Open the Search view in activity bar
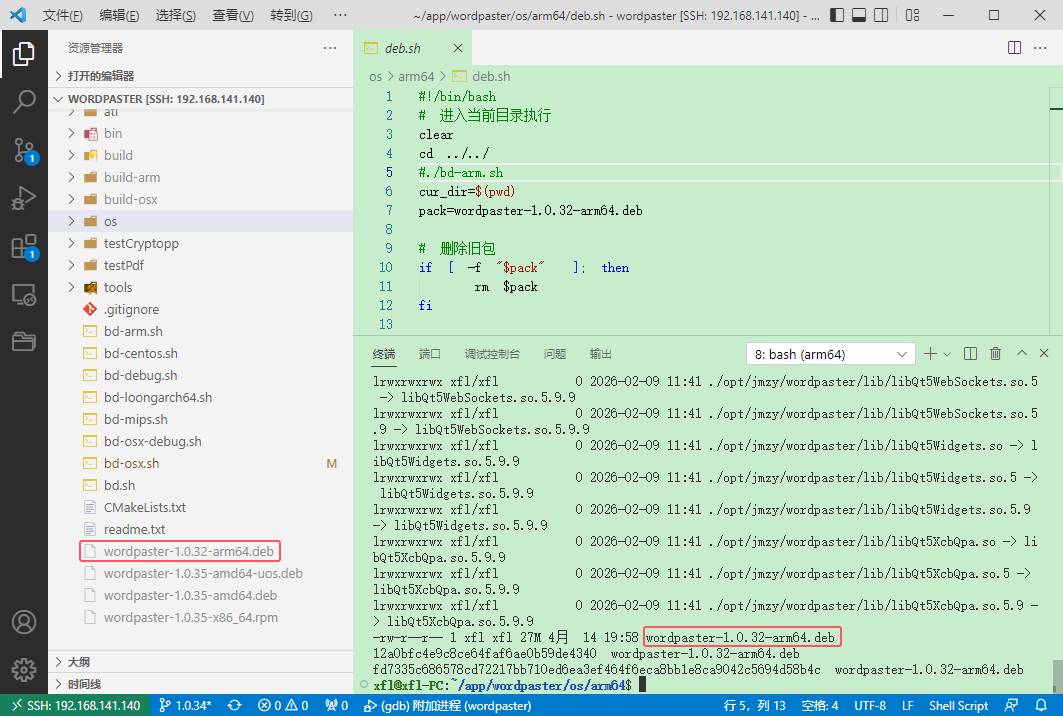1063x716 pixels. pyautogui.click(x=23, y=101)
